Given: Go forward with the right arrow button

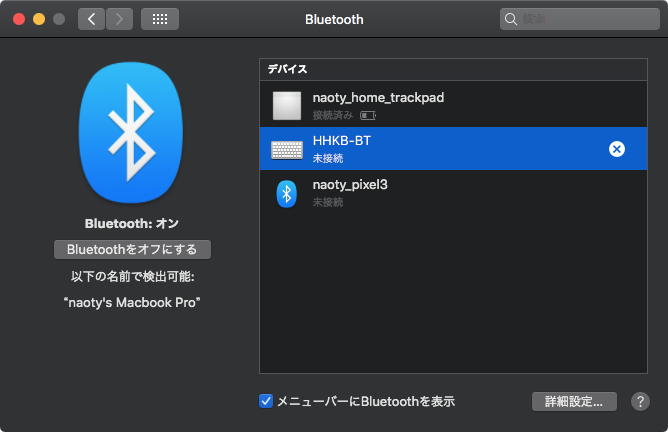Looking at the screenshot, I should pyautogui.click(x=119, y=19).
